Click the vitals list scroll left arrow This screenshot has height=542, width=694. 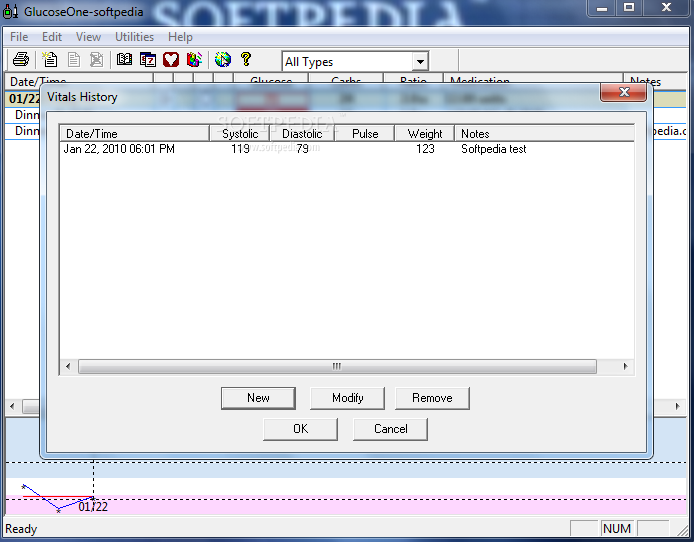pyautogui.click(x=68, y=366)
